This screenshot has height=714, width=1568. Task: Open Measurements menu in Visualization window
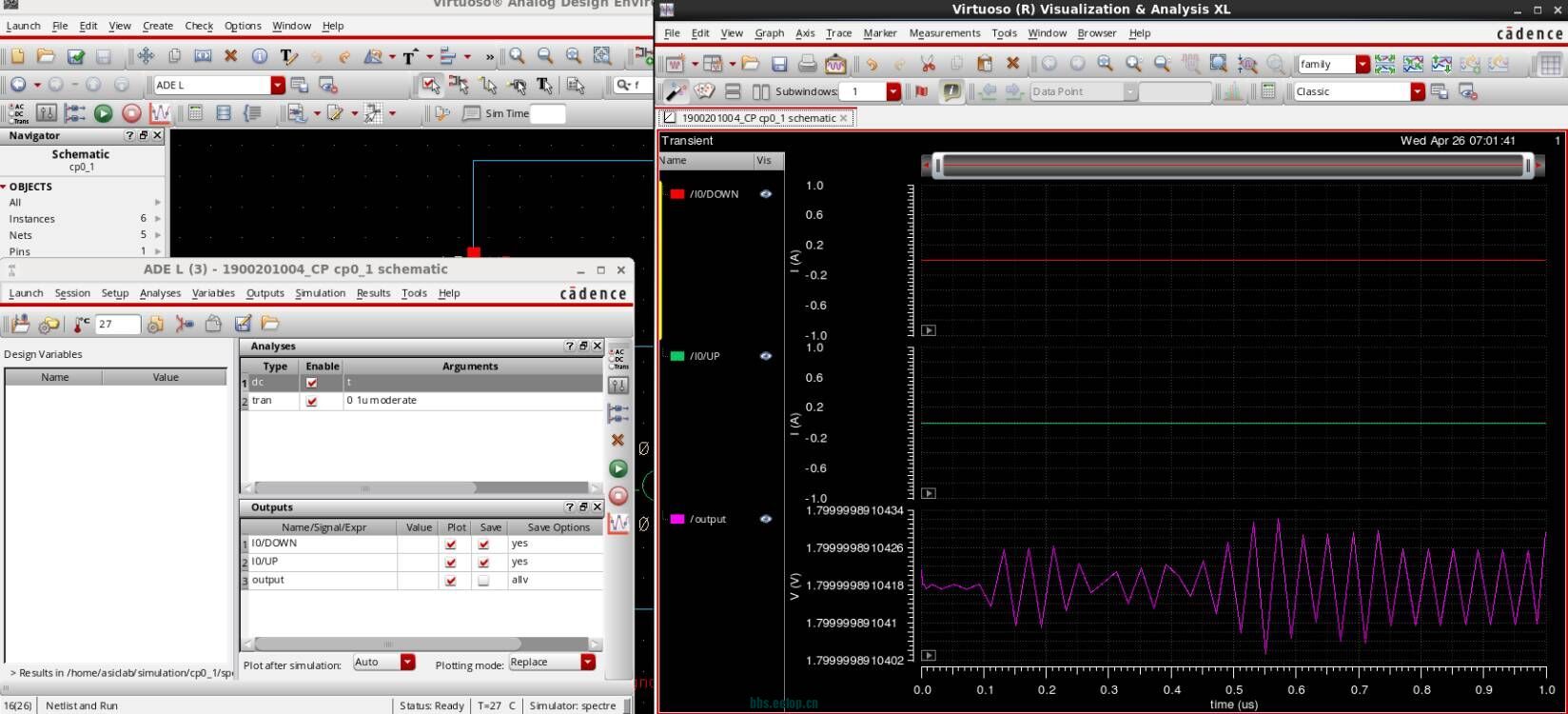[x=944, y=33]
